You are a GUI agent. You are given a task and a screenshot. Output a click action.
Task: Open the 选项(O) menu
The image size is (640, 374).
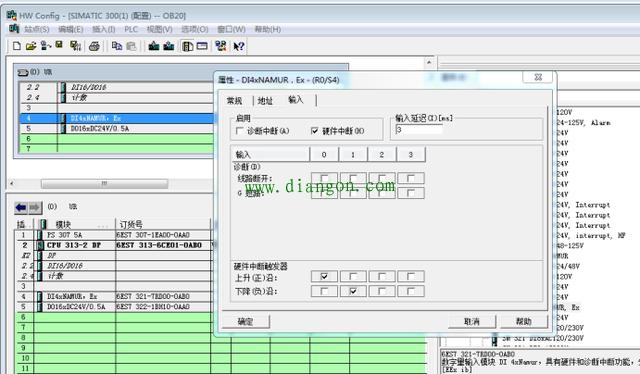[x=195, y=29]
